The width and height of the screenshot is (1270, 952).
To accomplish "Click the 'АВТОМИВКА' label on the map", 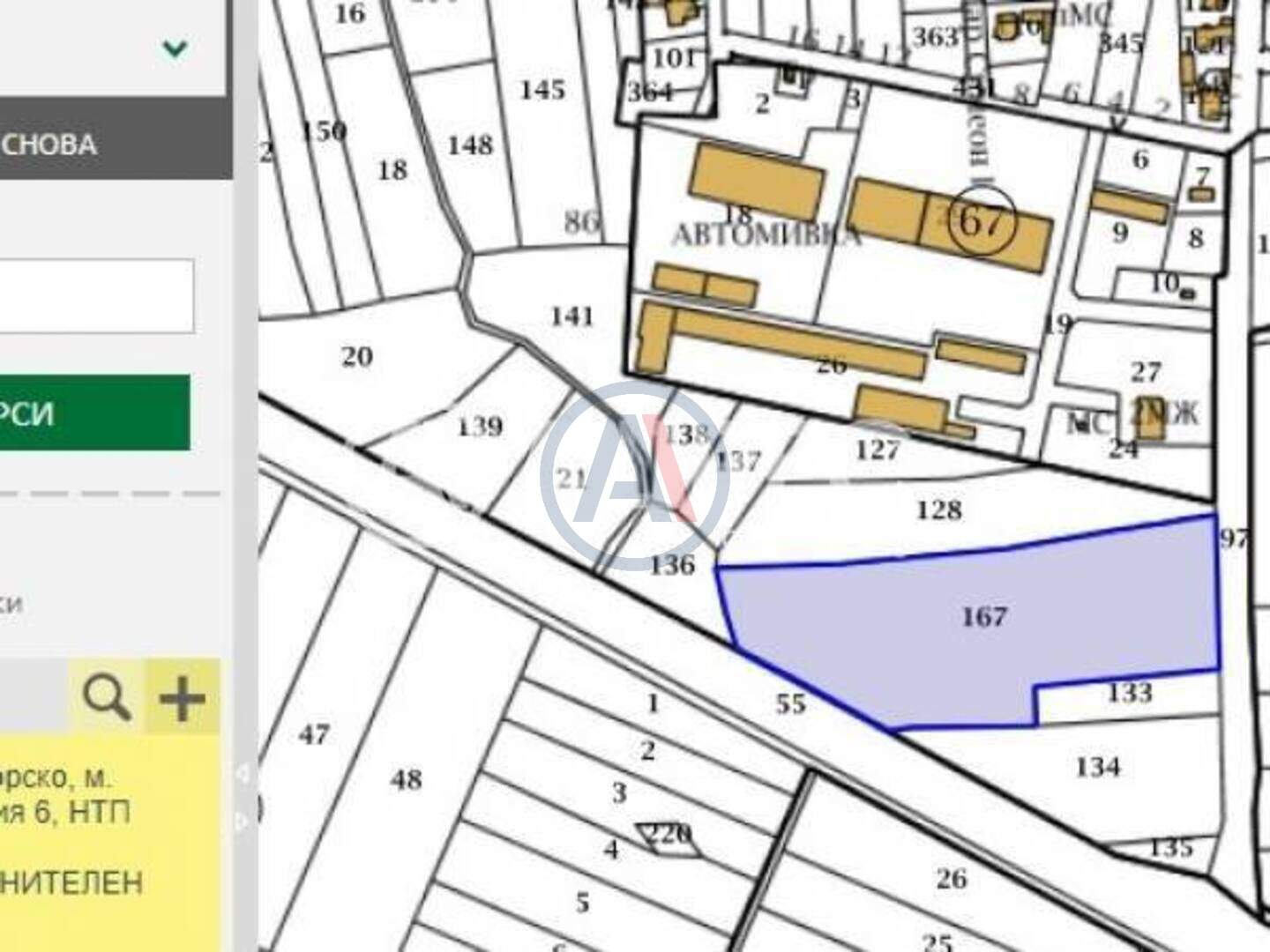I will [x=766, y=235].
